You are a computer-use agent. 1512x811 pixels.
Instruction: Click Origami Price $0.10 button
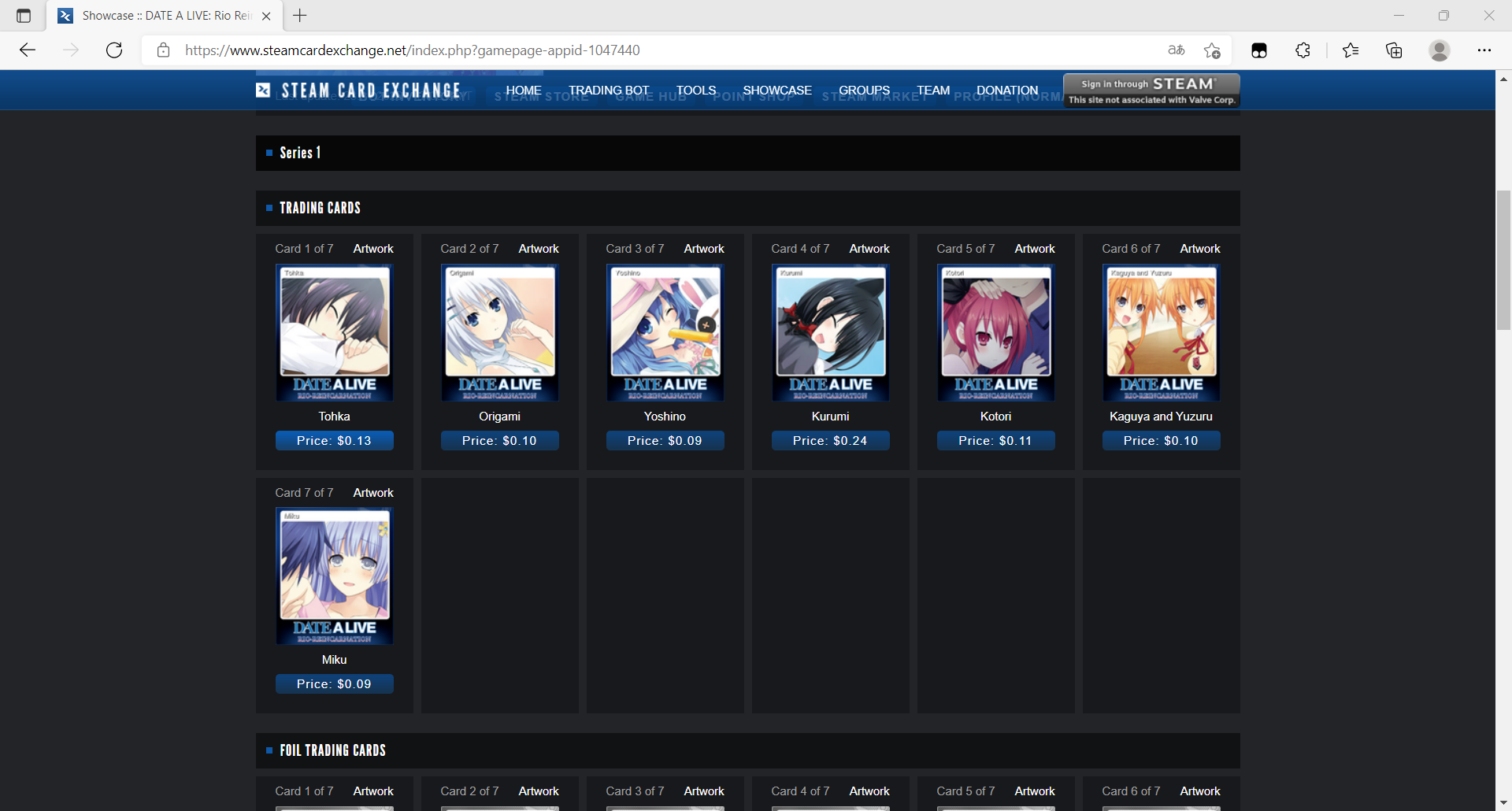coord(500,441)
